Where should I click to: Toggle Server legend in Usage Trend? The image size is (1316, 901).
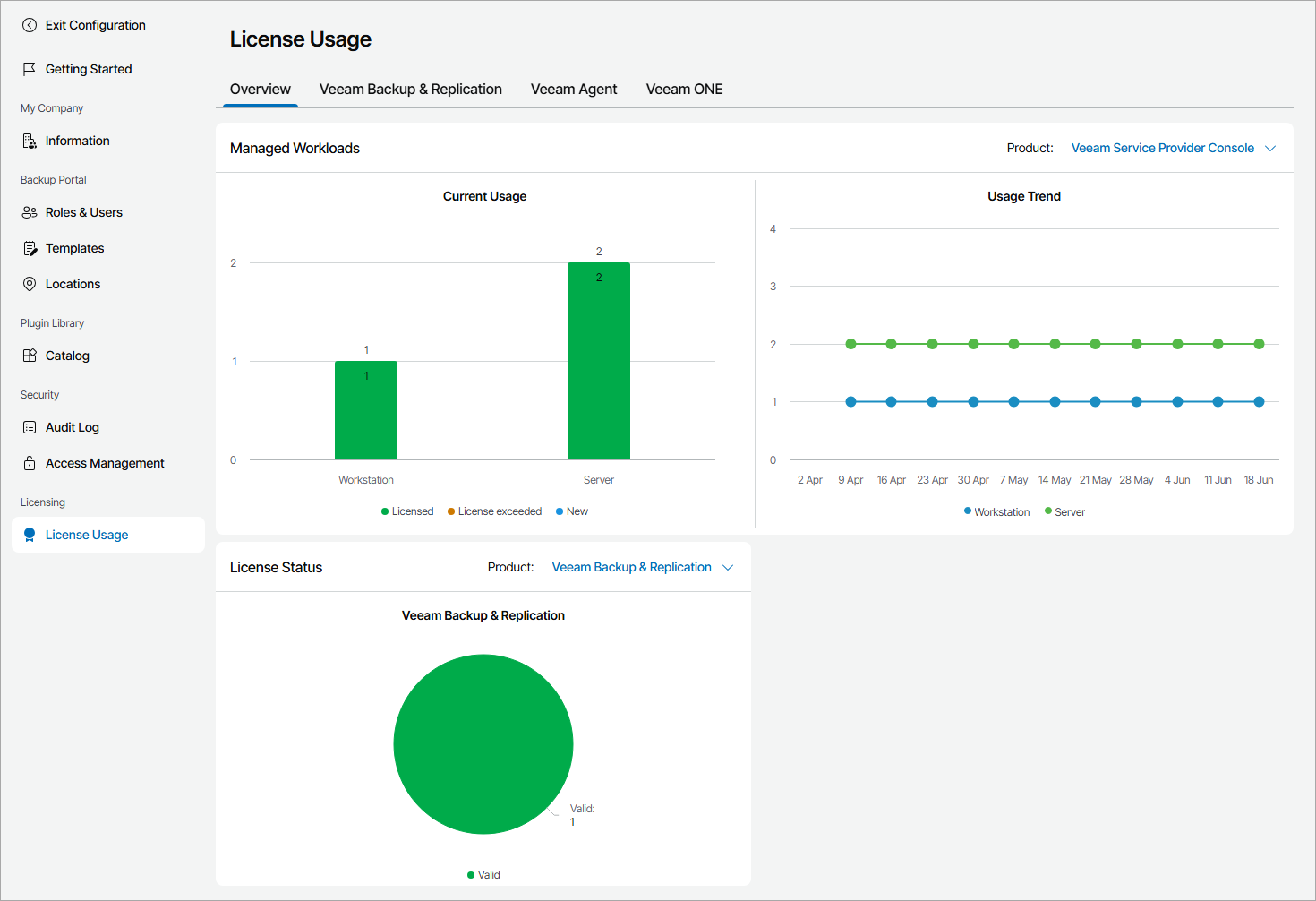click(1064, 511)
